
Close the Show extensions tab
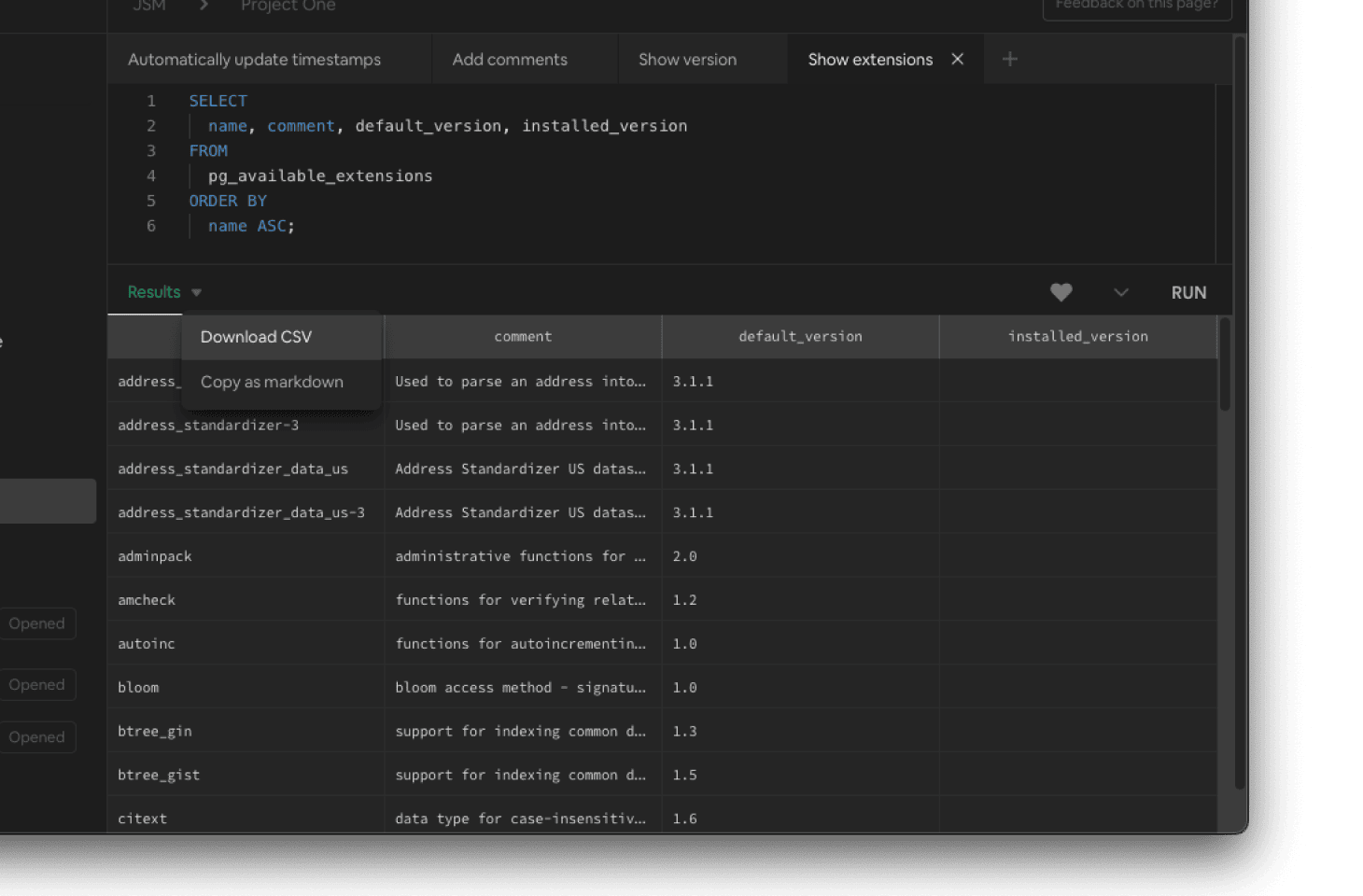click(x=957, y=59)
